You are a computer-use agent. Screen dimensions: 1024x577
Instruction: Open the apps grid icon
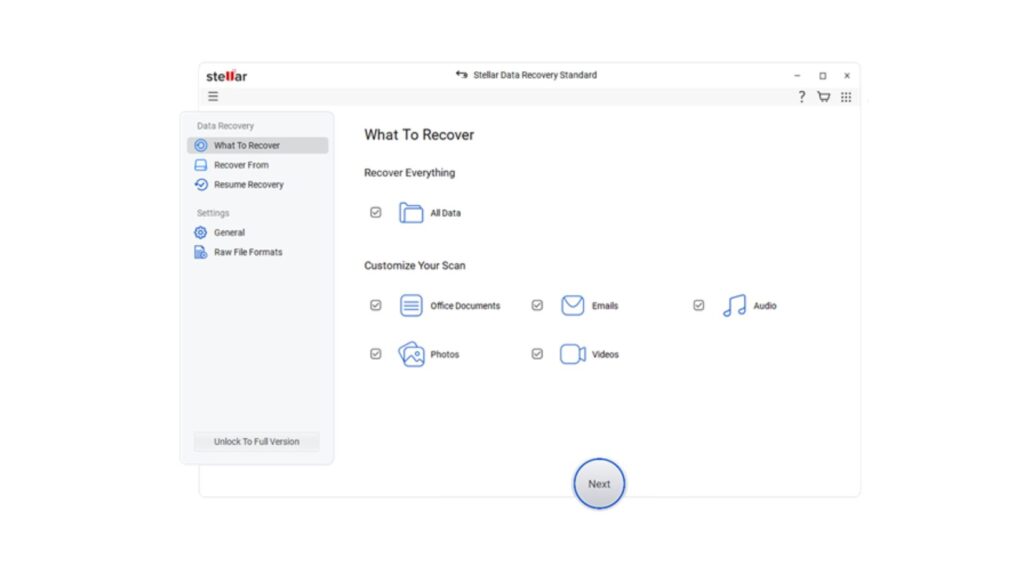point(846,97)
